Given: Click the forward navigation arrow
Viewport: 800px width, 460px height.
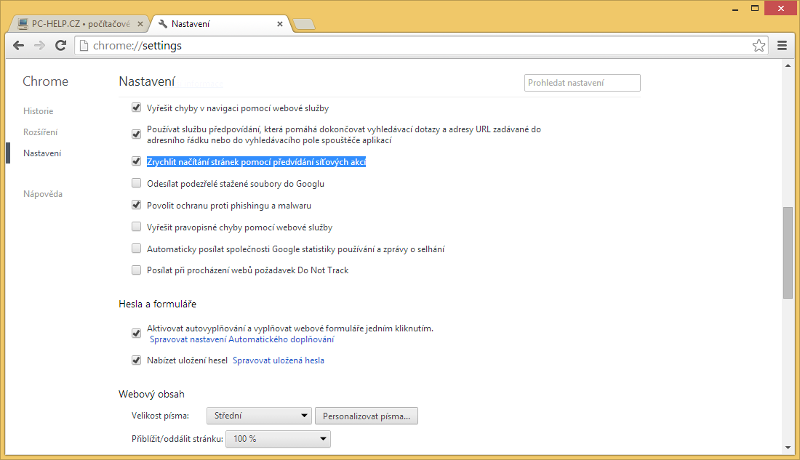Looking at the screenshot, I should pos(39,45).
